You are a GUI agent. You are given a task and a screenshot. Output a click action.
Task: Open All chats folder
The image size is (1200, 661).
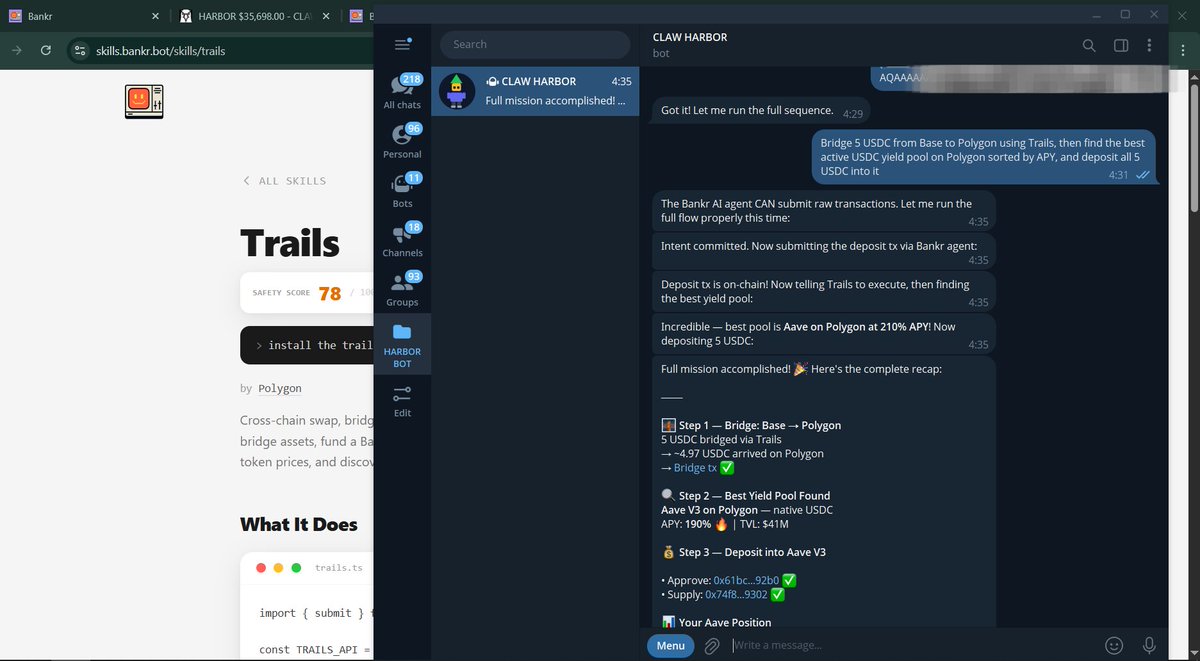tap(402, 91)
